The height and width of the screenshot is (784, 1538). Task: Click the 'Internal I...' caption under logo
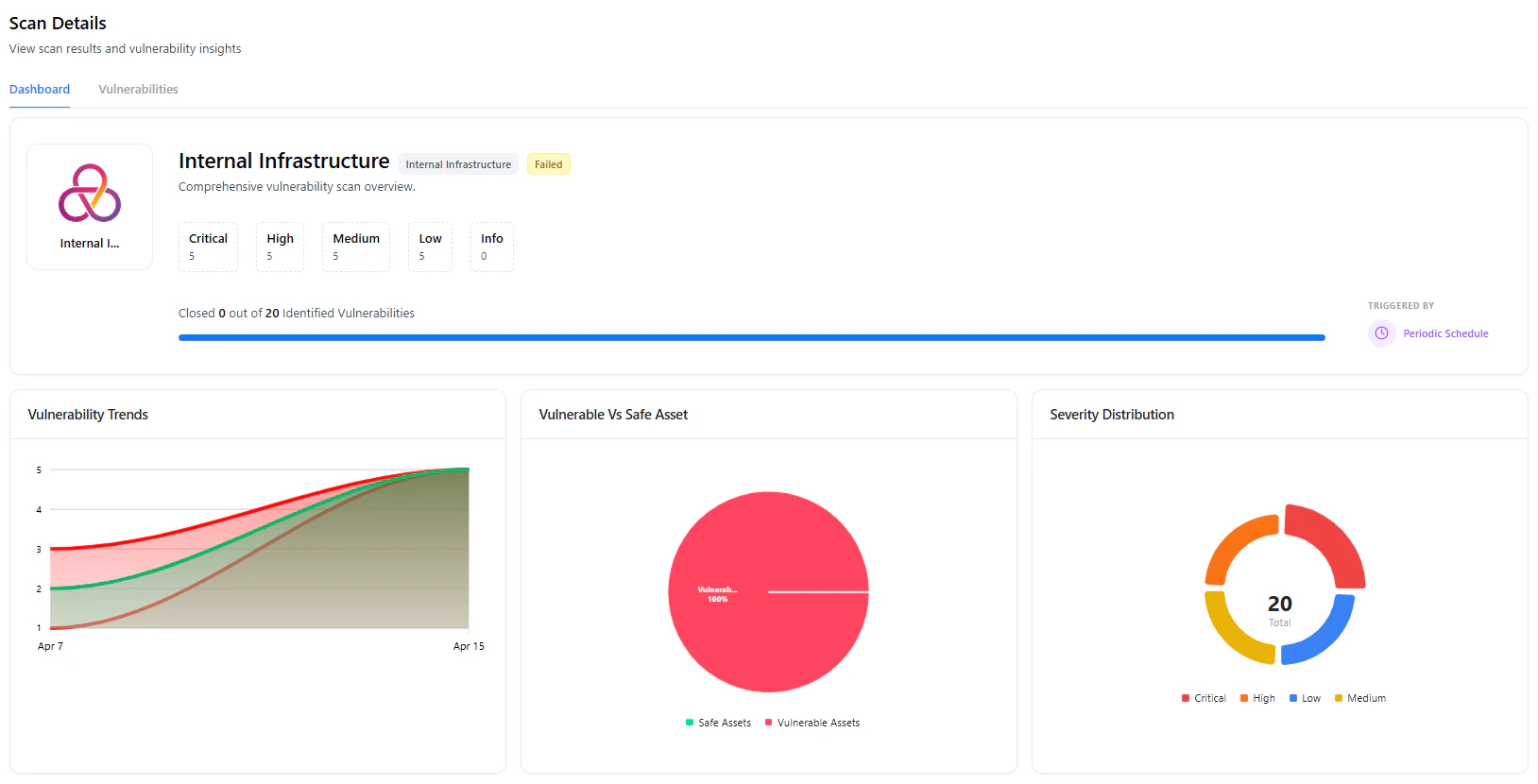(x=90, y=244)
